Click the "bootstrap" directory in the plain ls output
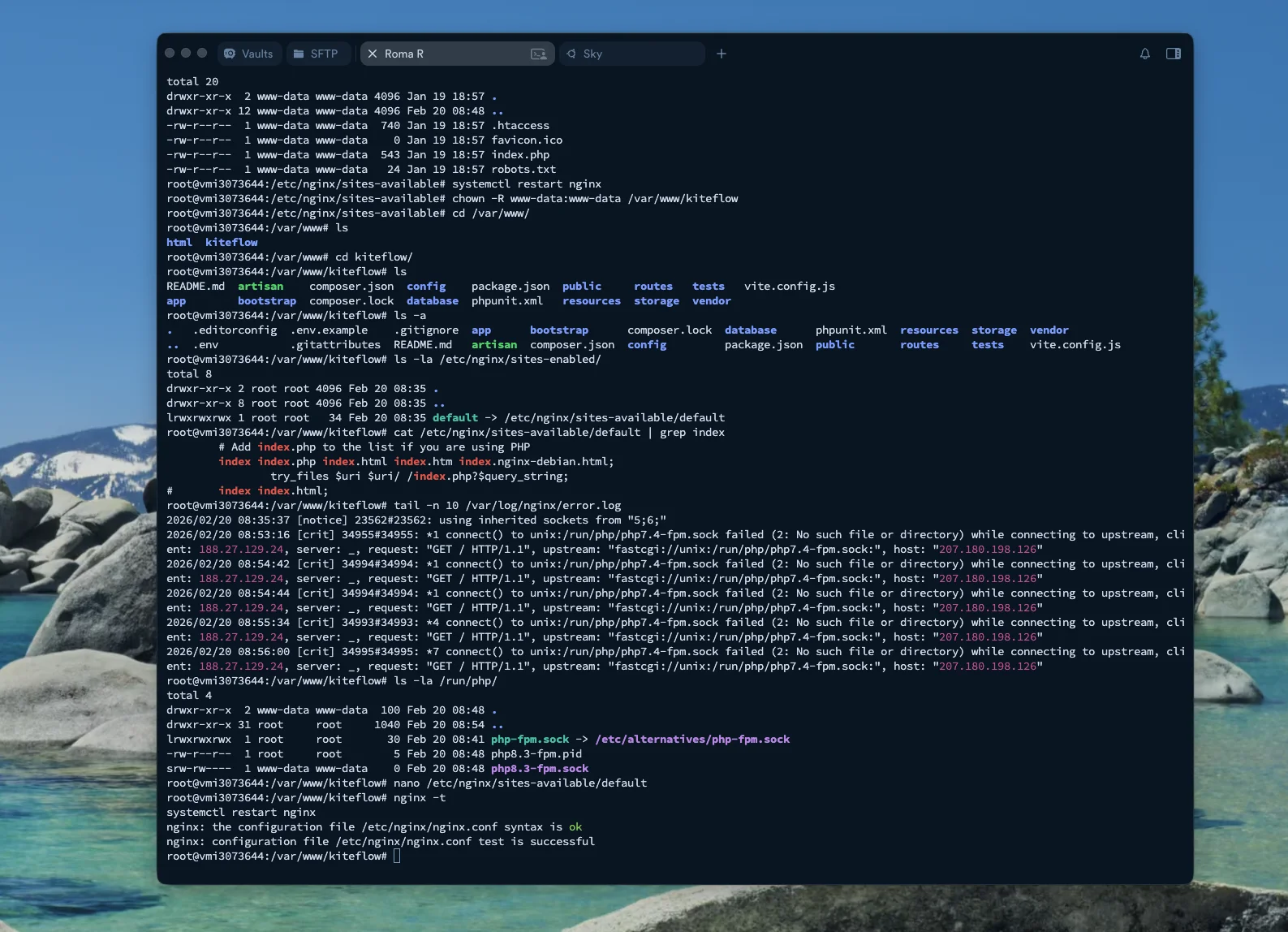This screenshot has width=1288, height=932. (x=267, y=300)
